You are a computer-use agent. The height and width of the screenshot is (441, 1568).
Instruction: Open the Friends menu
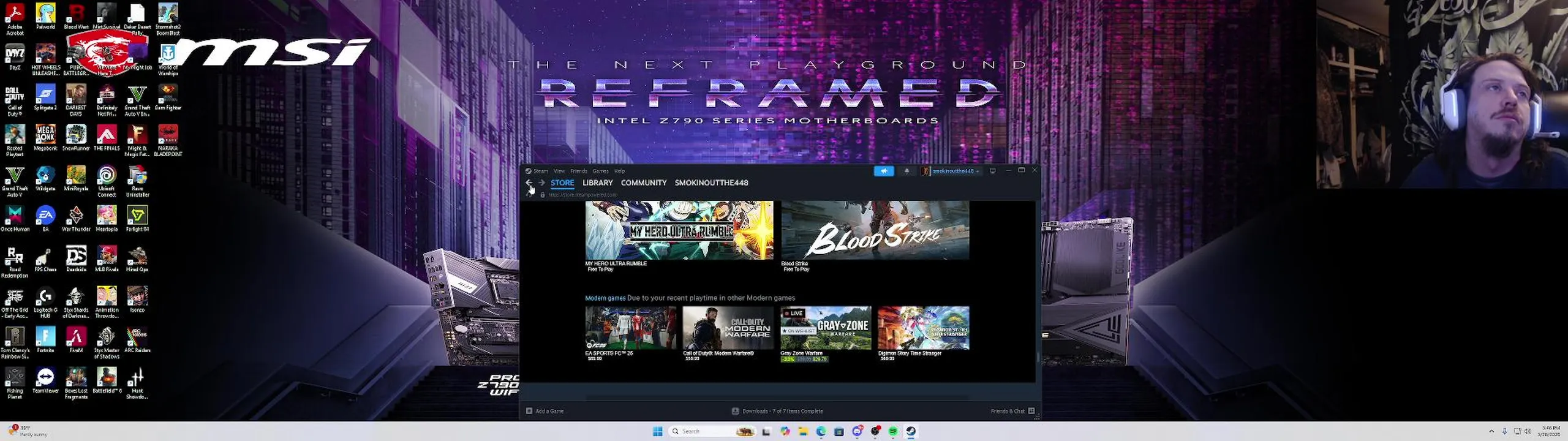click(x=579, y=171)
